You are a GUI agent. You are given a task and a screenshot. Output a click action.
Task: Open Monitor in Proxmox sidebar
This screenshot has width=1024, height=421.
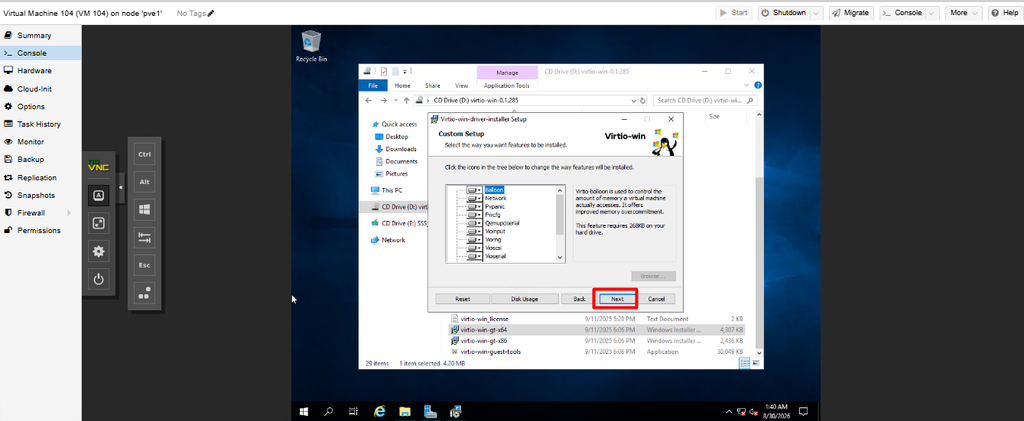40,142
